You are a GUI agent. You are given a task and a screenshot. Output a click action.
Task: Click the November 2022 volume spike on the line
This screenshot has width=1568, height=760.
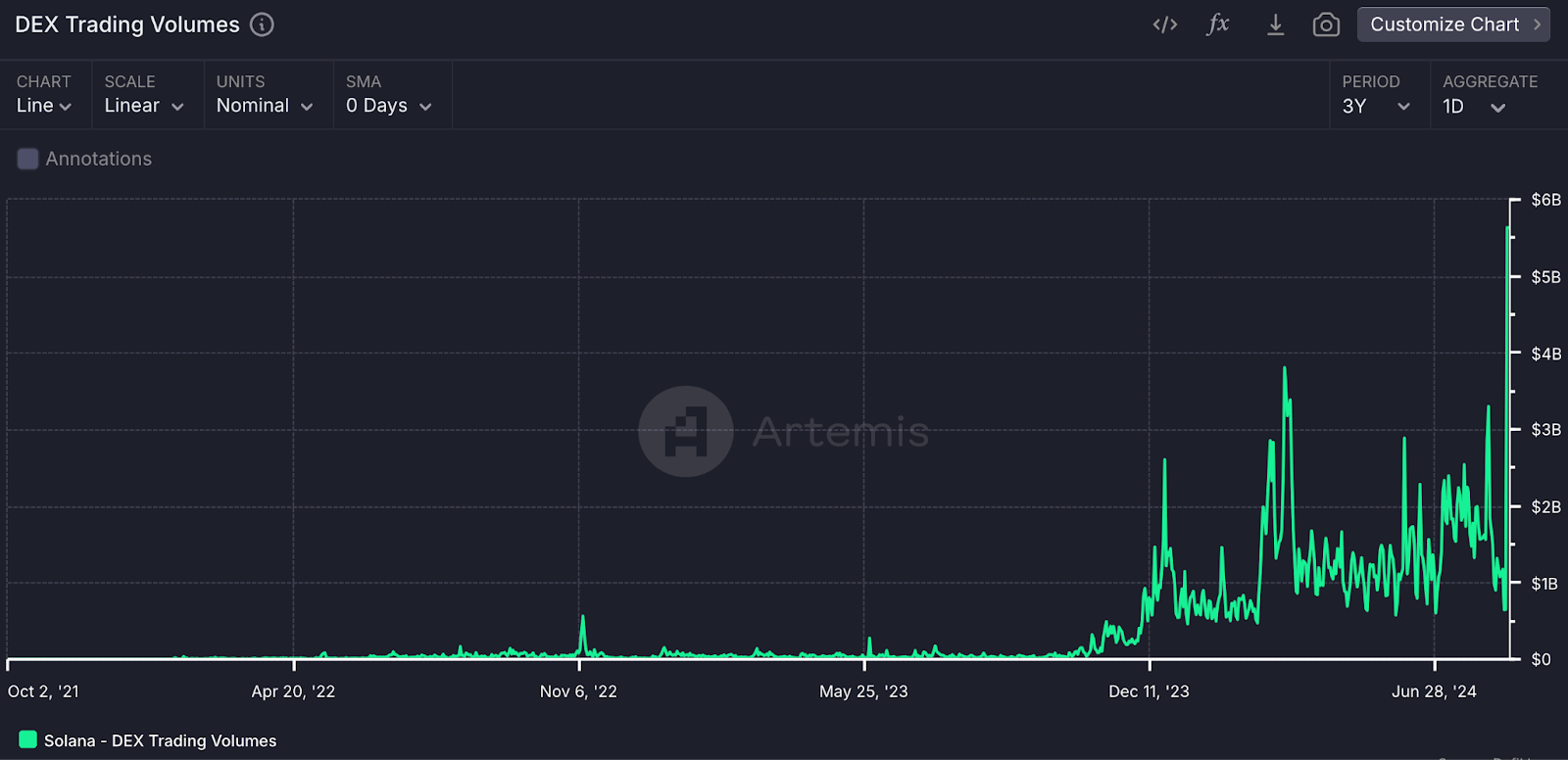tap(583, 618)
